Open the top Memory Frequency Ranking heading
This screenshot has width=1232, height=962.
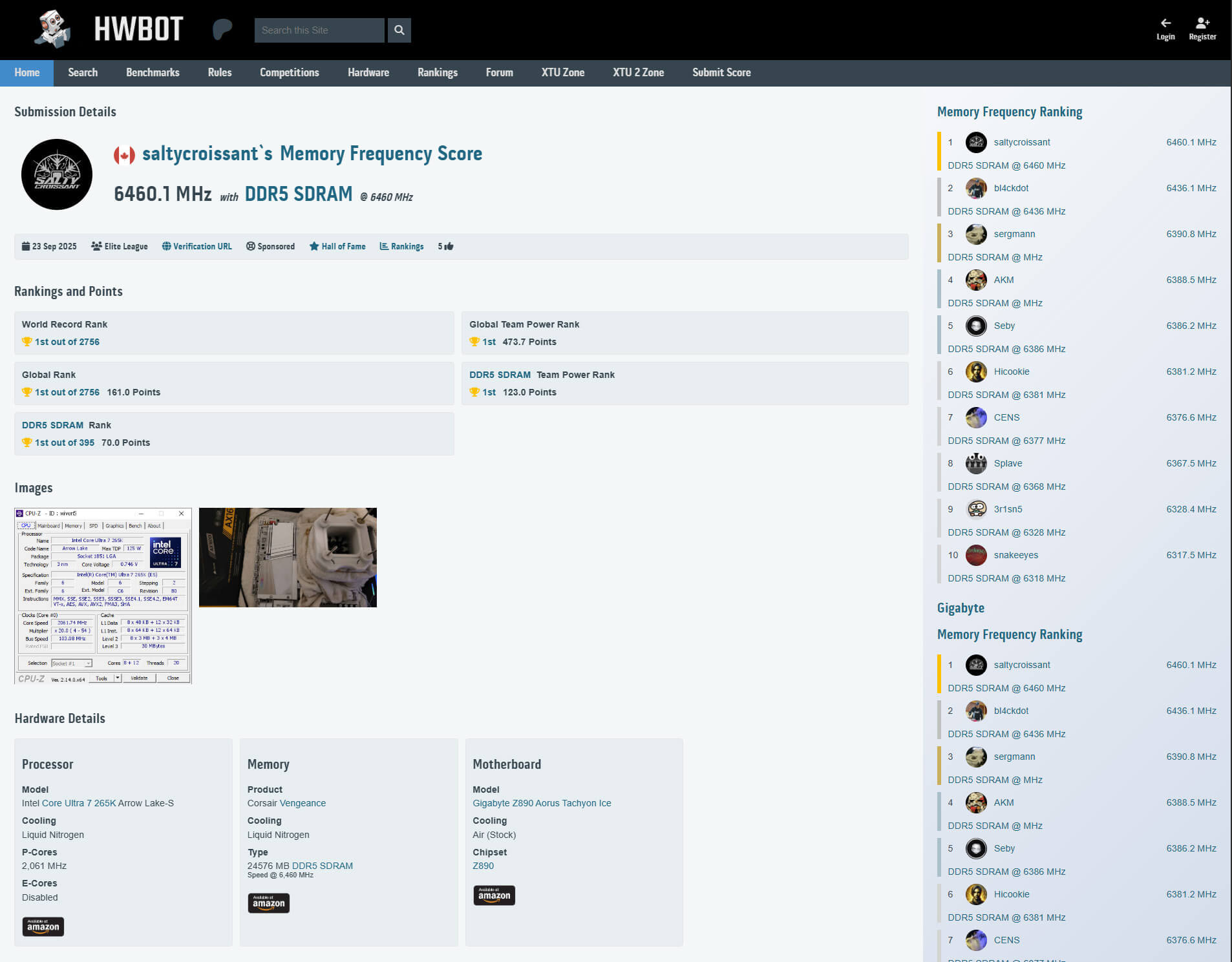tap(1010, 112)
